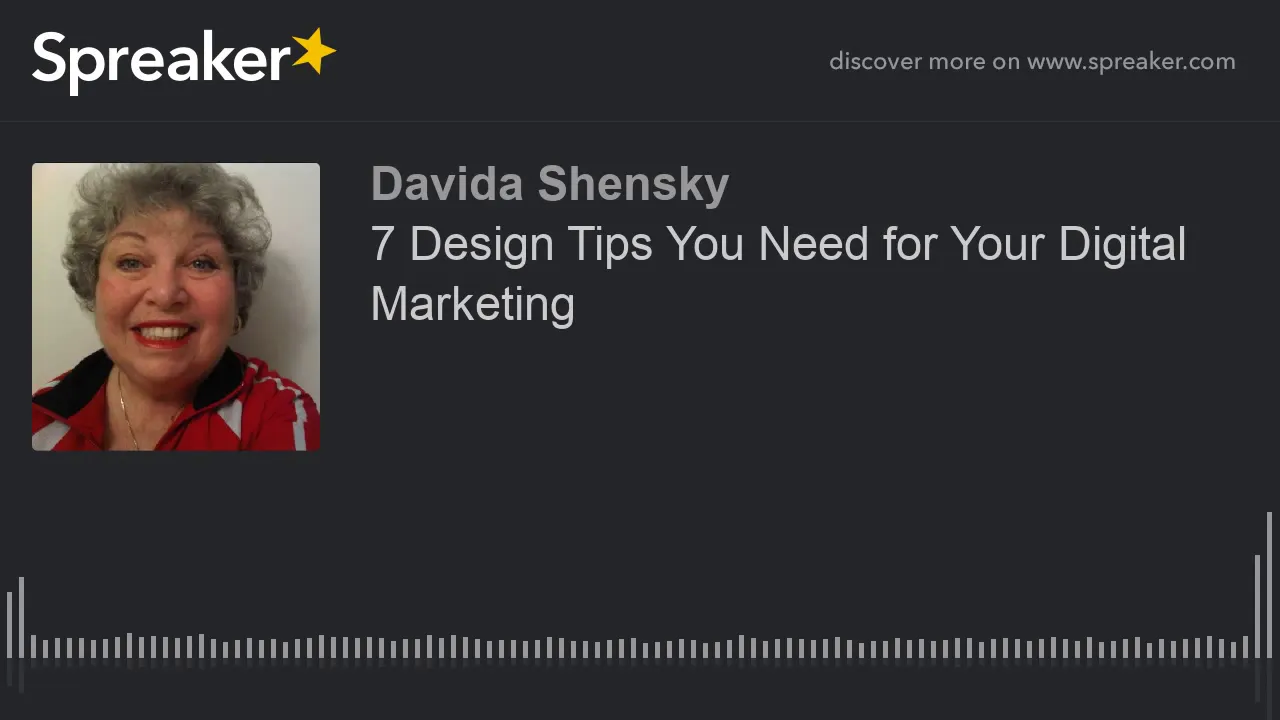Screen dimensions: 1280x720
Task: Click the word "Marketing" in the title
Action: [472, 304]
